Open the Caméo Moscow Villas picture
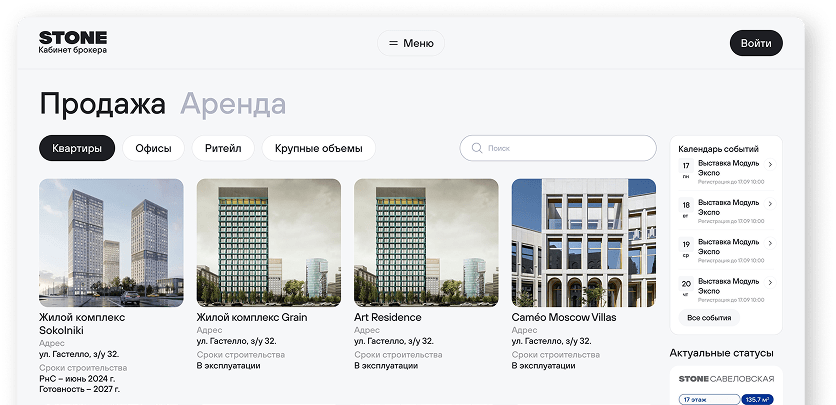The height and width of the screenshot is (405, 836). [583, 241]
